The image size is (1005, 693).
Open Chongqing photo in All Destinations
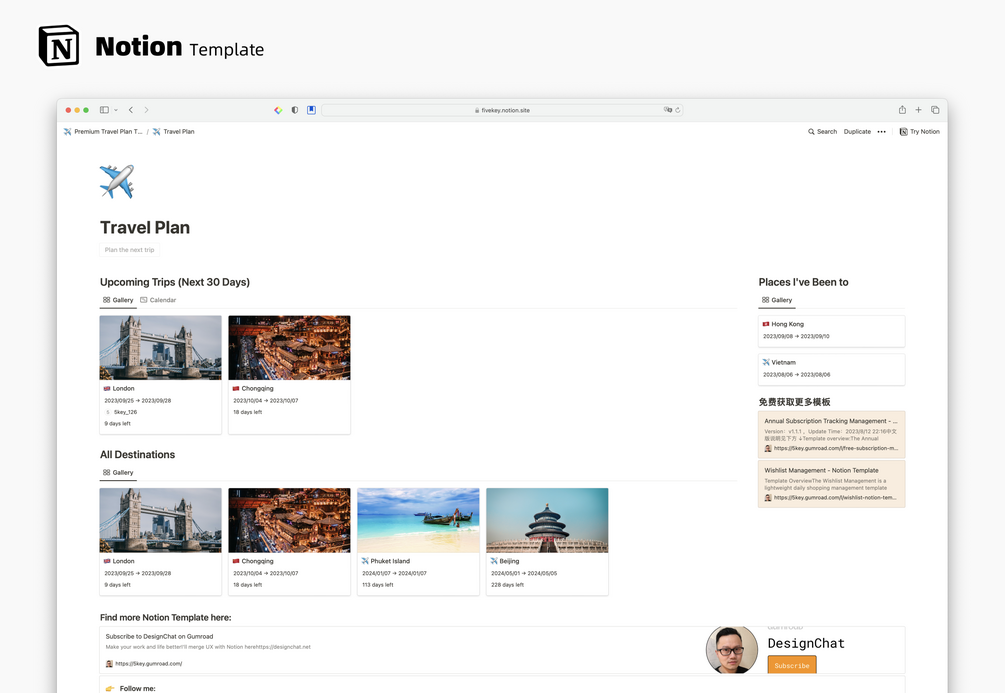tap(289, 520)
